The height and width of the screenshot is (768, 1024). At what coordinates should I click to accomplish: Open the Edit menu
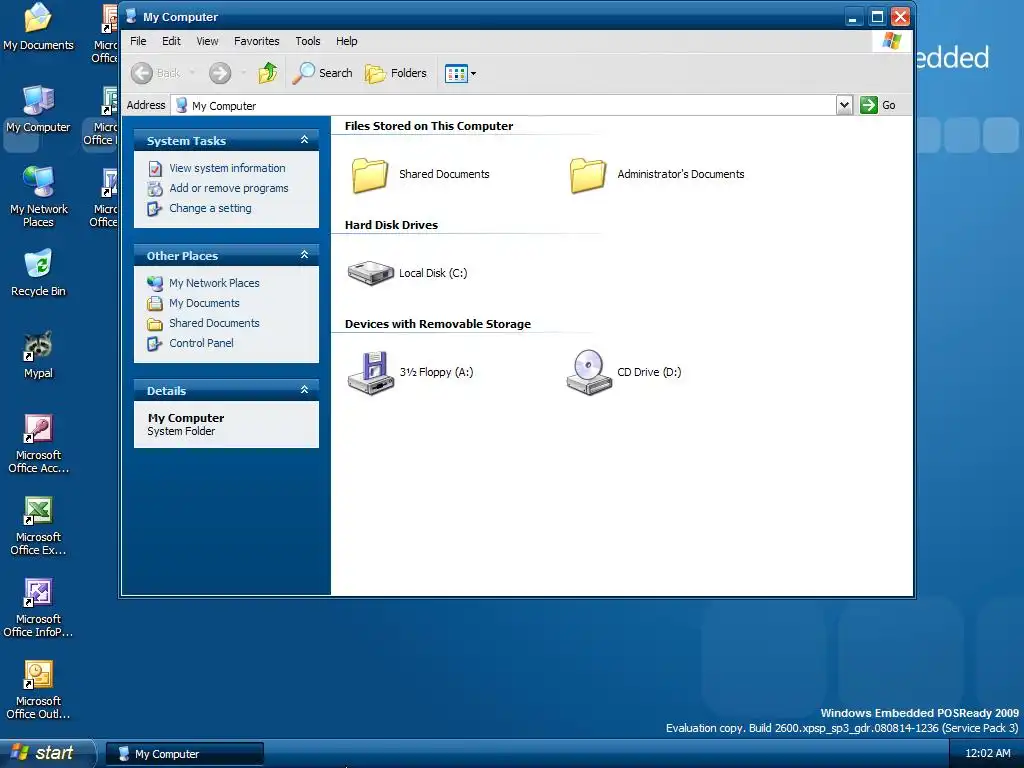(171, 41)
